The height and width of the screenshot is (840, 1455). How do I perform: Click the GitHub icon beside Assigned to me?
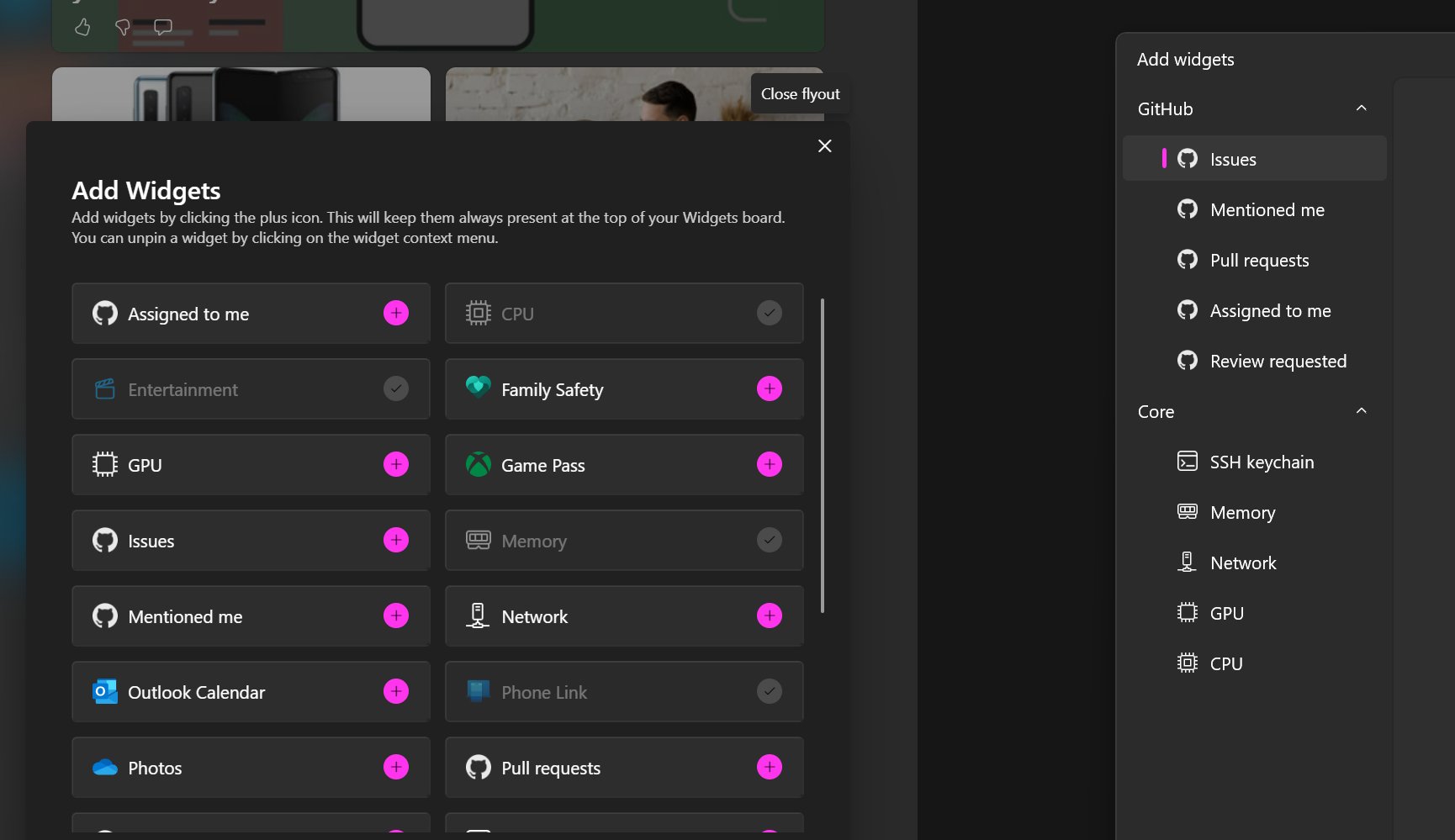coord(104,313)
